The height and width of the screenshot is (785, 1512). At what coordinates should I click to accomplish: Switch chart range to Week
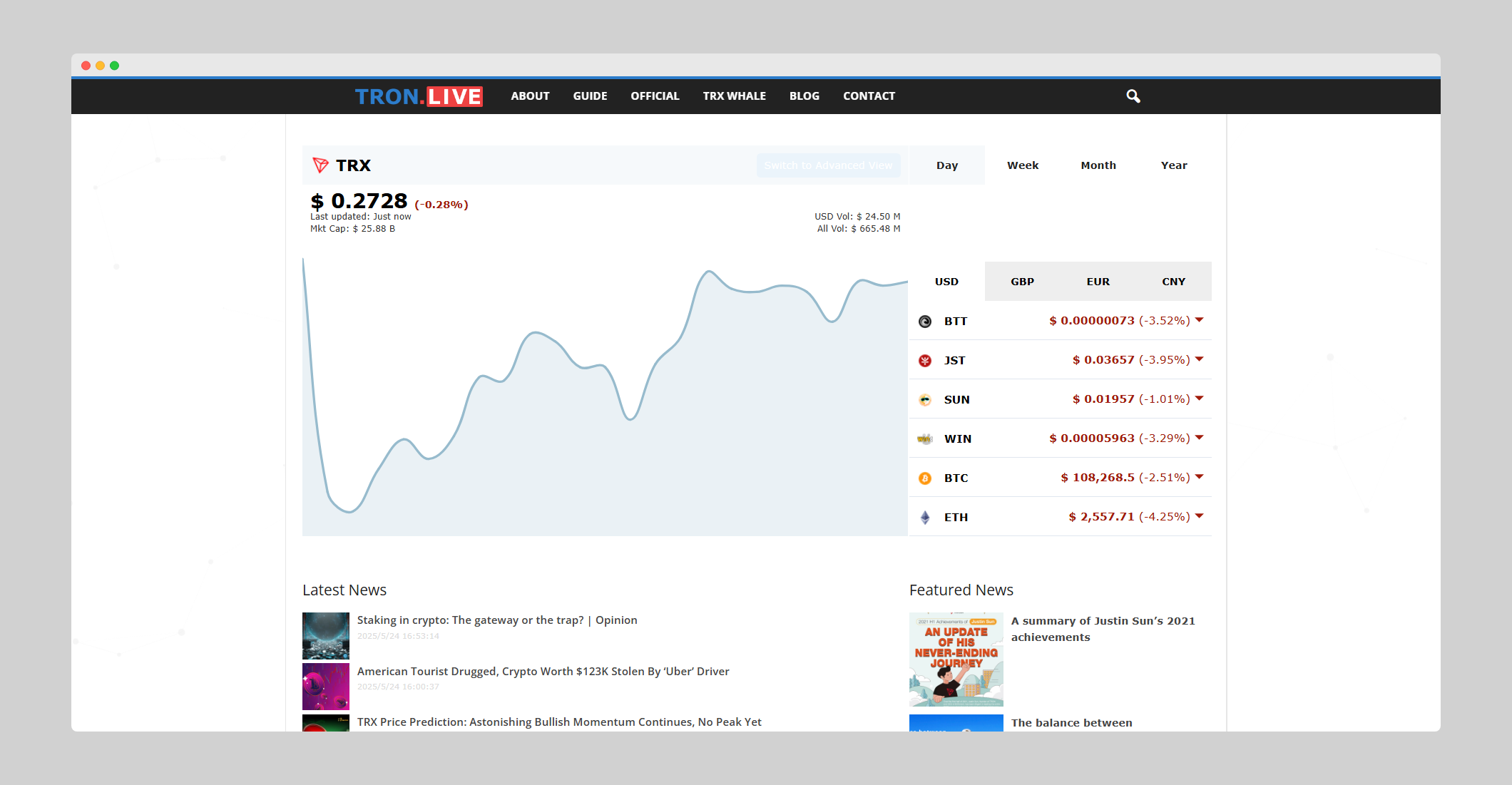pyautogui.click(x=1022, y=165)
